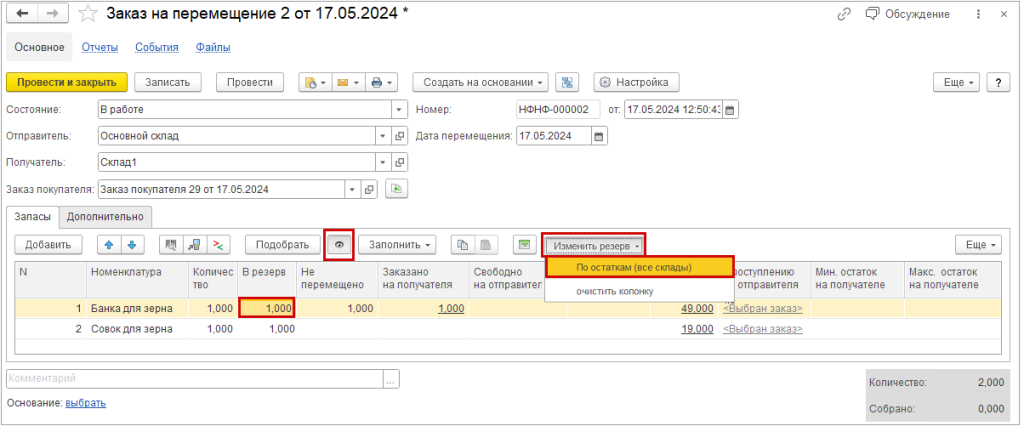1024x426 pixels.
Task: Switch to the Дополнительно tab
Action: (x=106, y=216)
